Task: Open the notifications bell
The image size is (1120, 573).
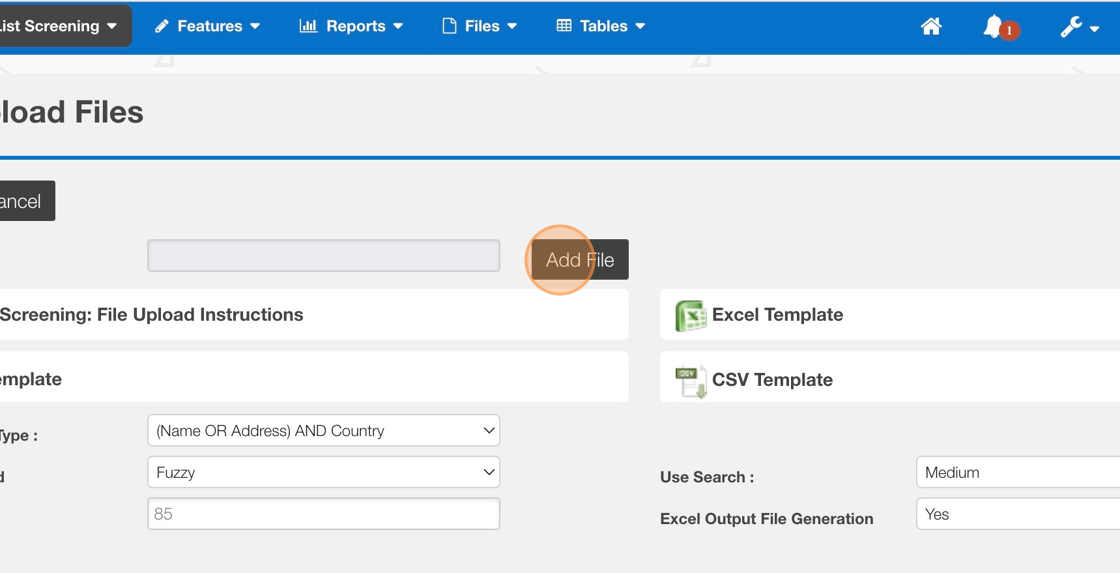Action: 994,27
